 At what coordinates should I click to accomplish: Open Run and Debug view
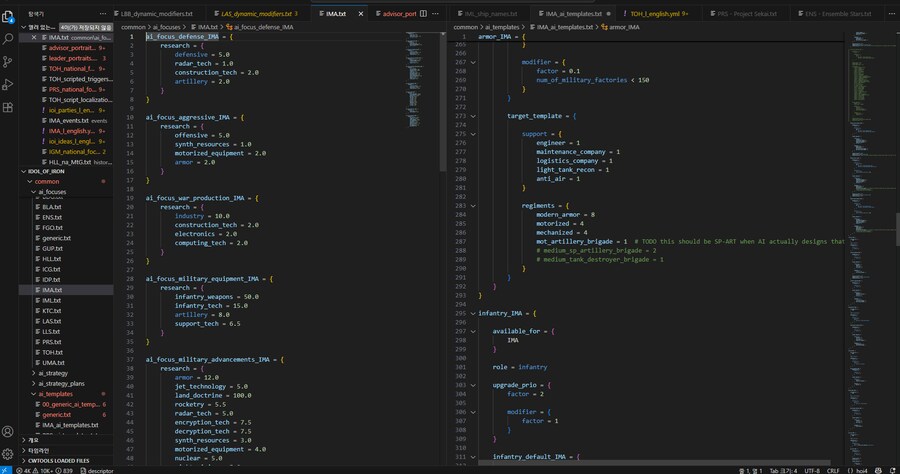click(x=8, y=84)
